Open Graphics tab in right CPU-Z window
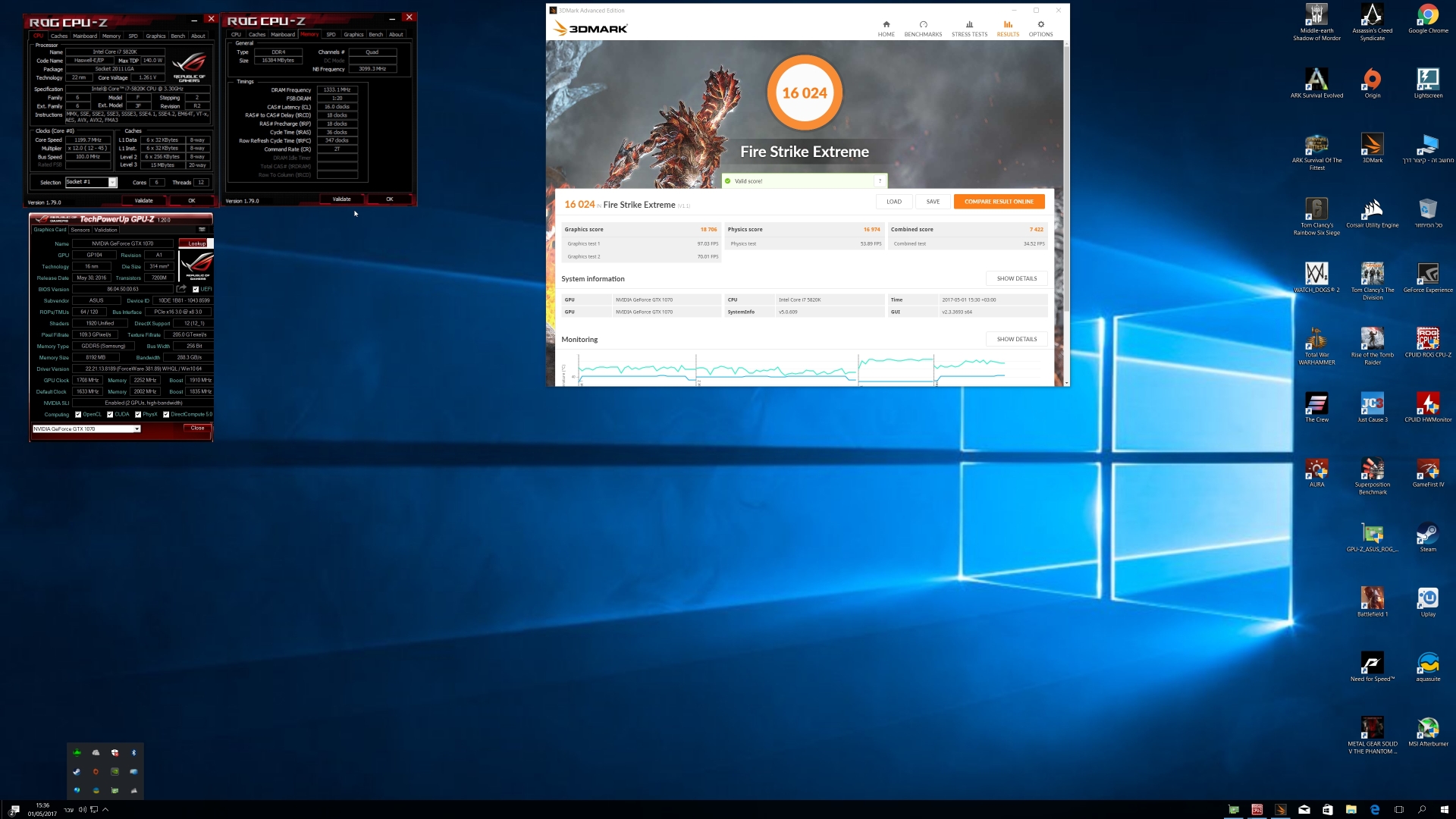 (353, 34)
